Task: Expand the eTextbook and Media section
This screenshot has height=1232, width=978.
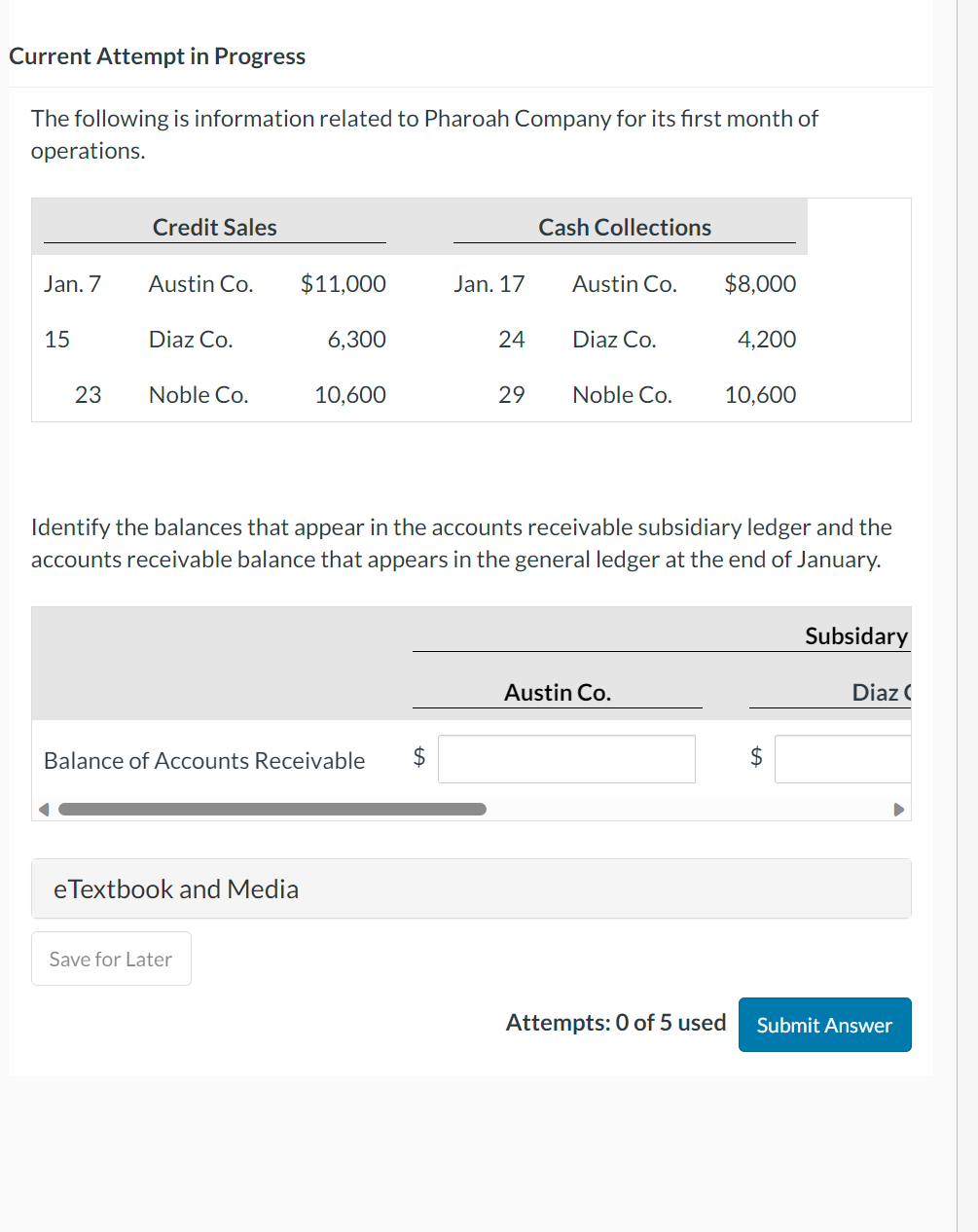Action: [x=176, y=888]
